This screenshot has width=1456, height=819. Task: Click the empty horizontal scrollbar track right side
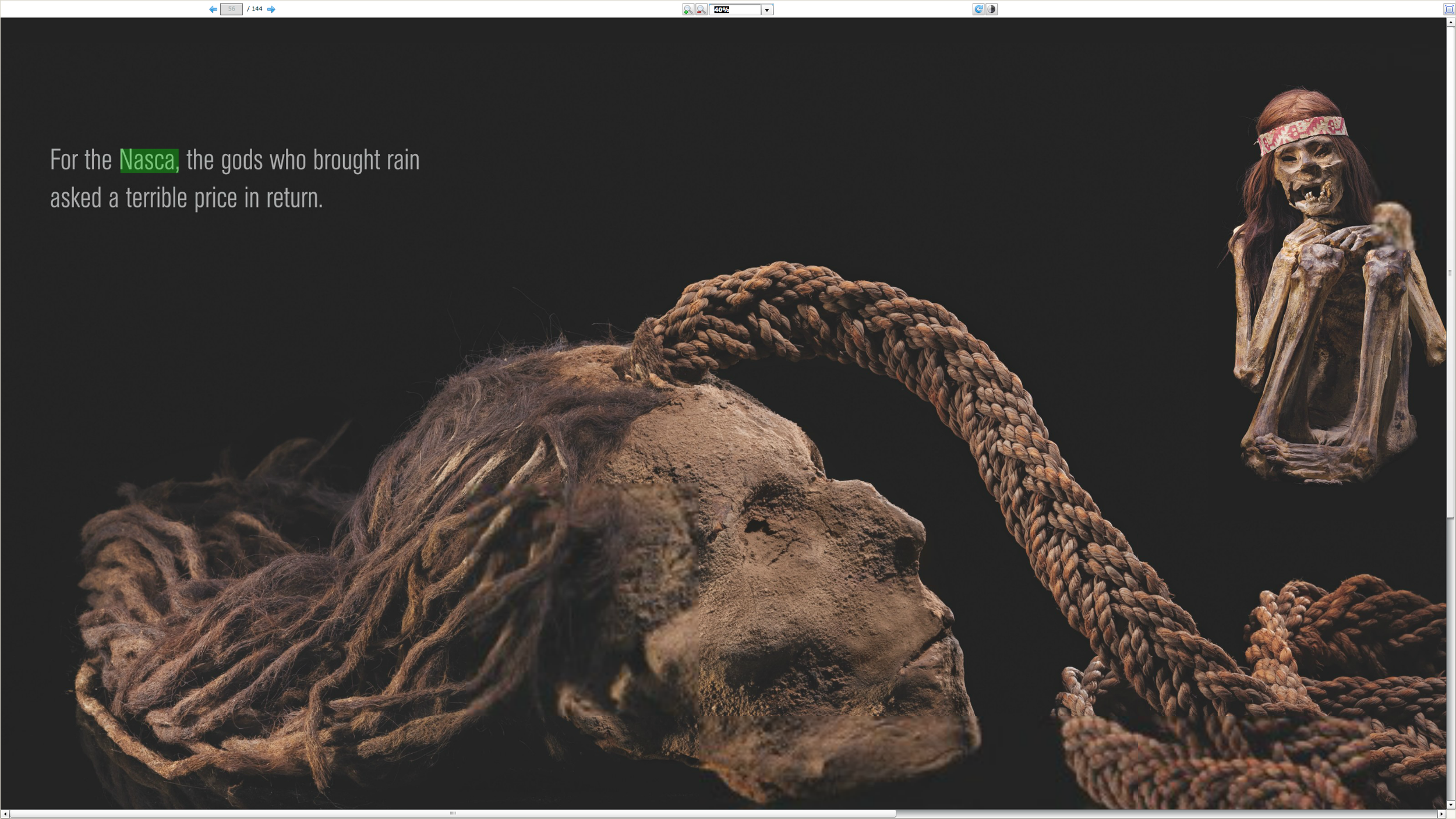pos(1165,814)
